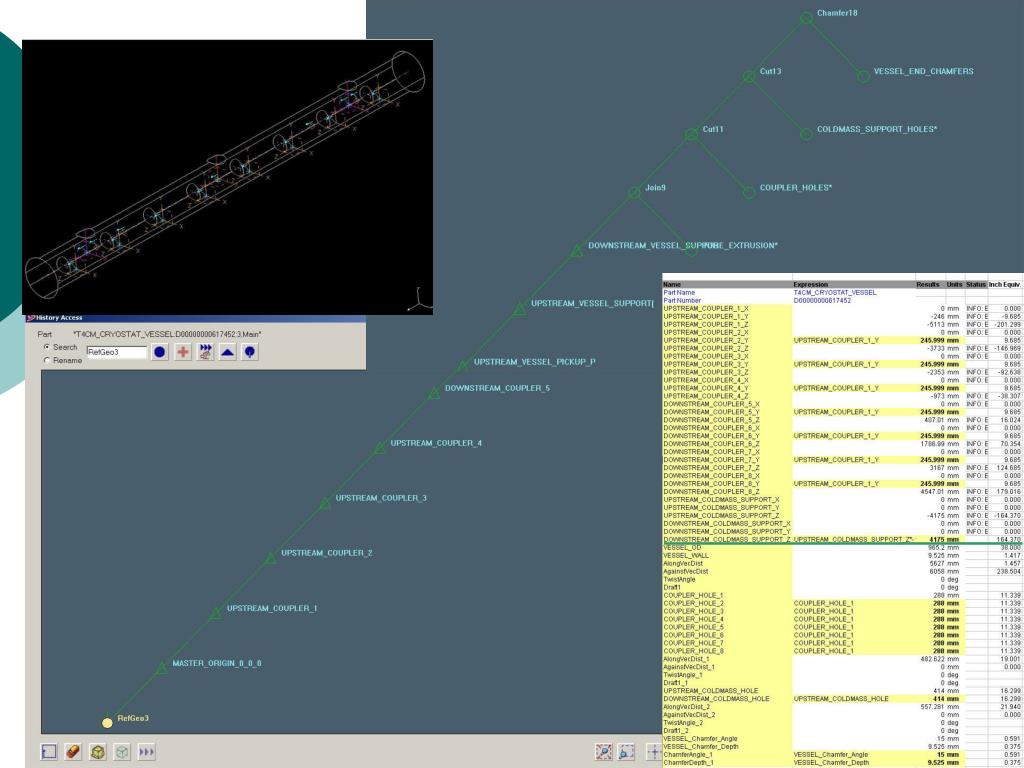Click the square frame icon in the bottom toolbar

49,752
